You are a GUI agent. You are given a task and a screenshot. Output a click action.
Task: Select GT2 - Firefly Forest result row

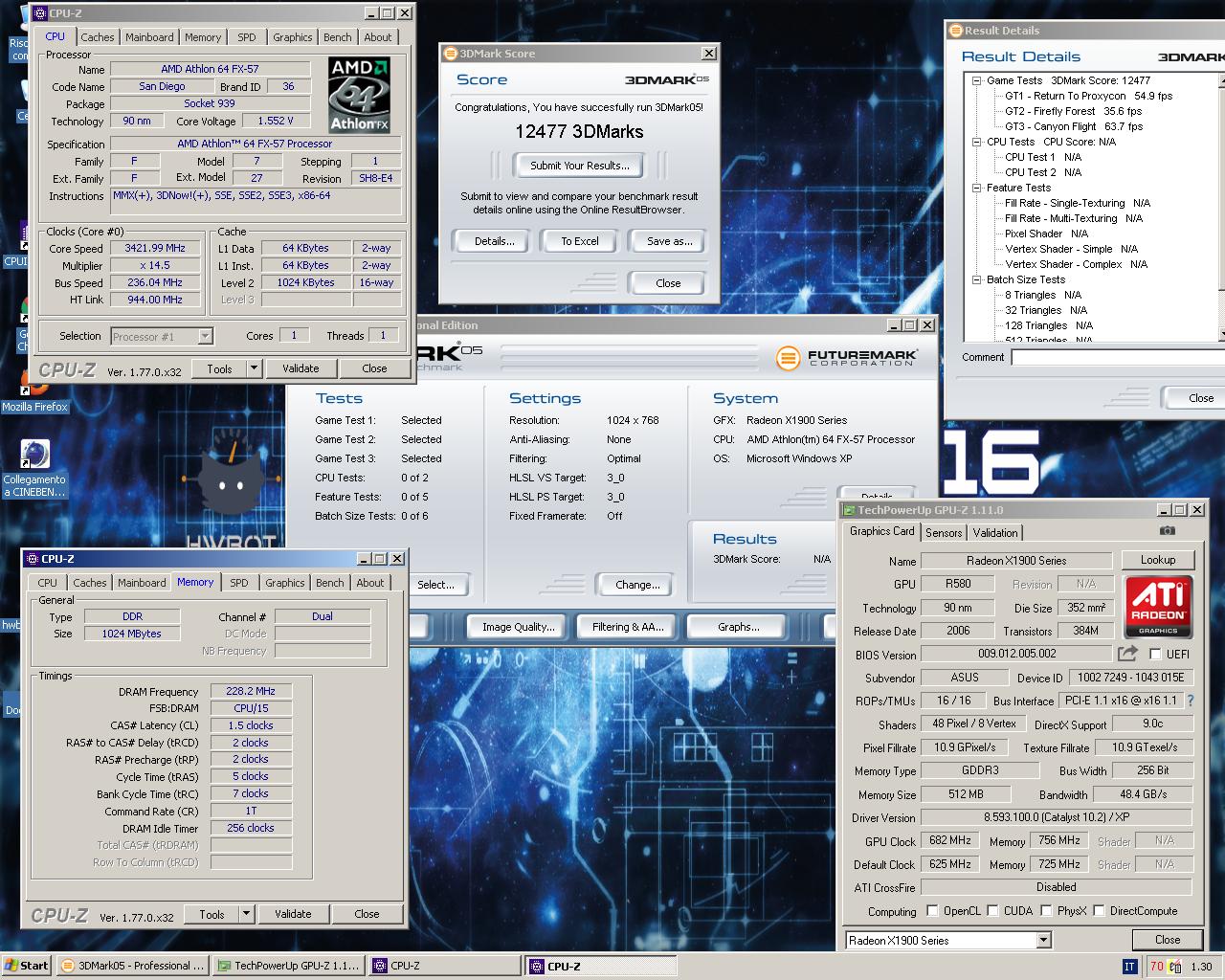click(1073, 111)
